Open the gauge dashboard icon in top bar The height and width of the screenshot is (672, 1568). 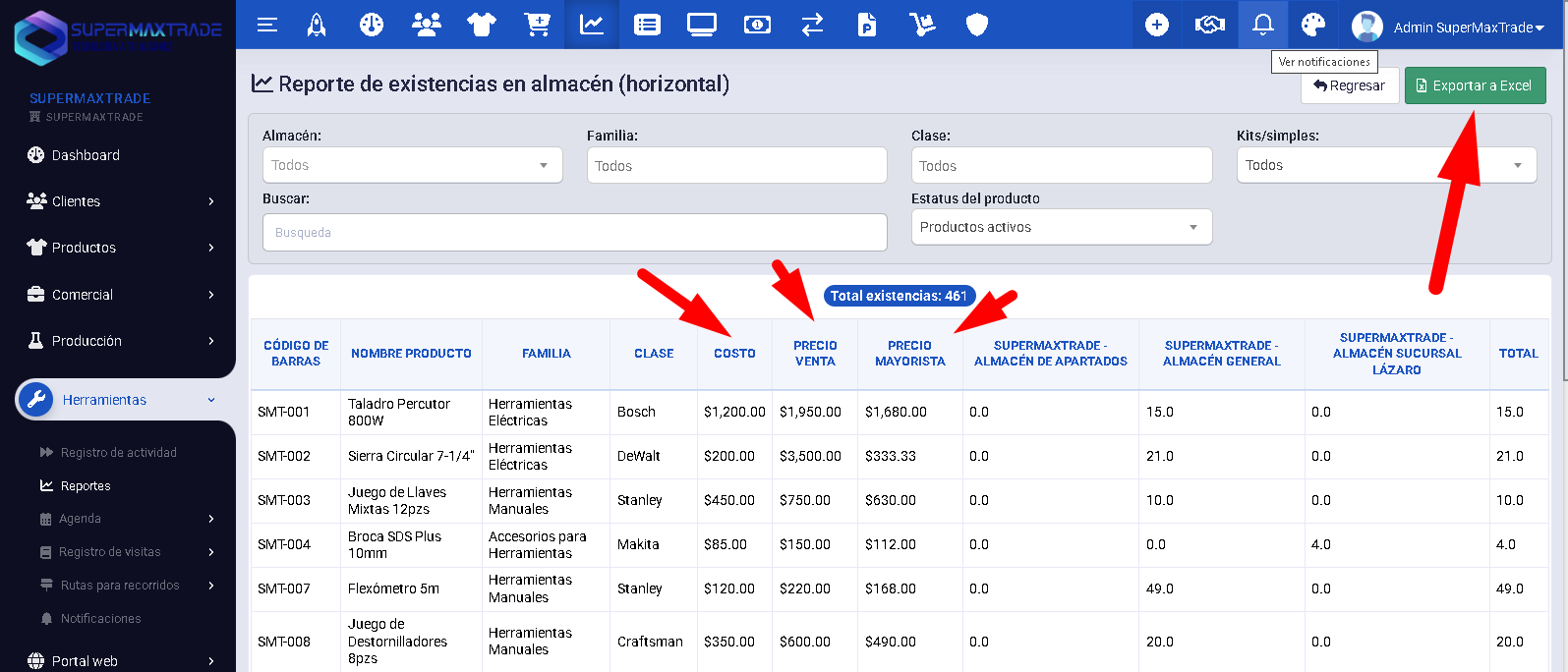coord(372,25)
